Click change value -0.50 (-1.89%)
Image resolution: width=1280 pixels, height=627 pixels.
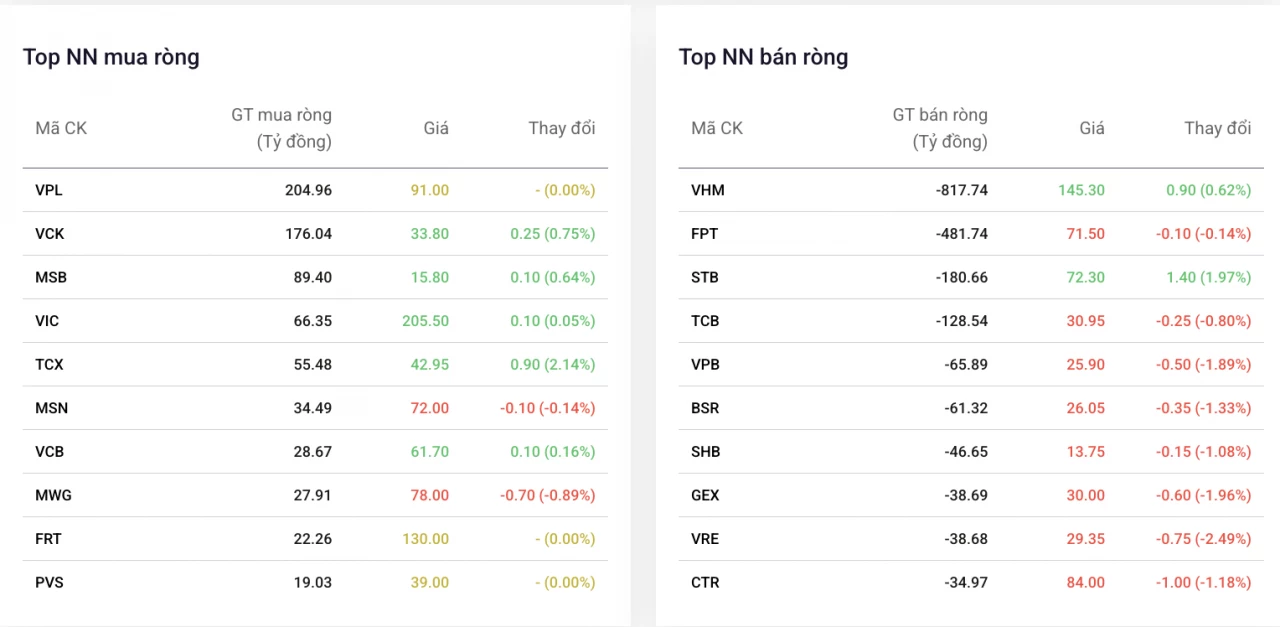[x=1202, y=365]
